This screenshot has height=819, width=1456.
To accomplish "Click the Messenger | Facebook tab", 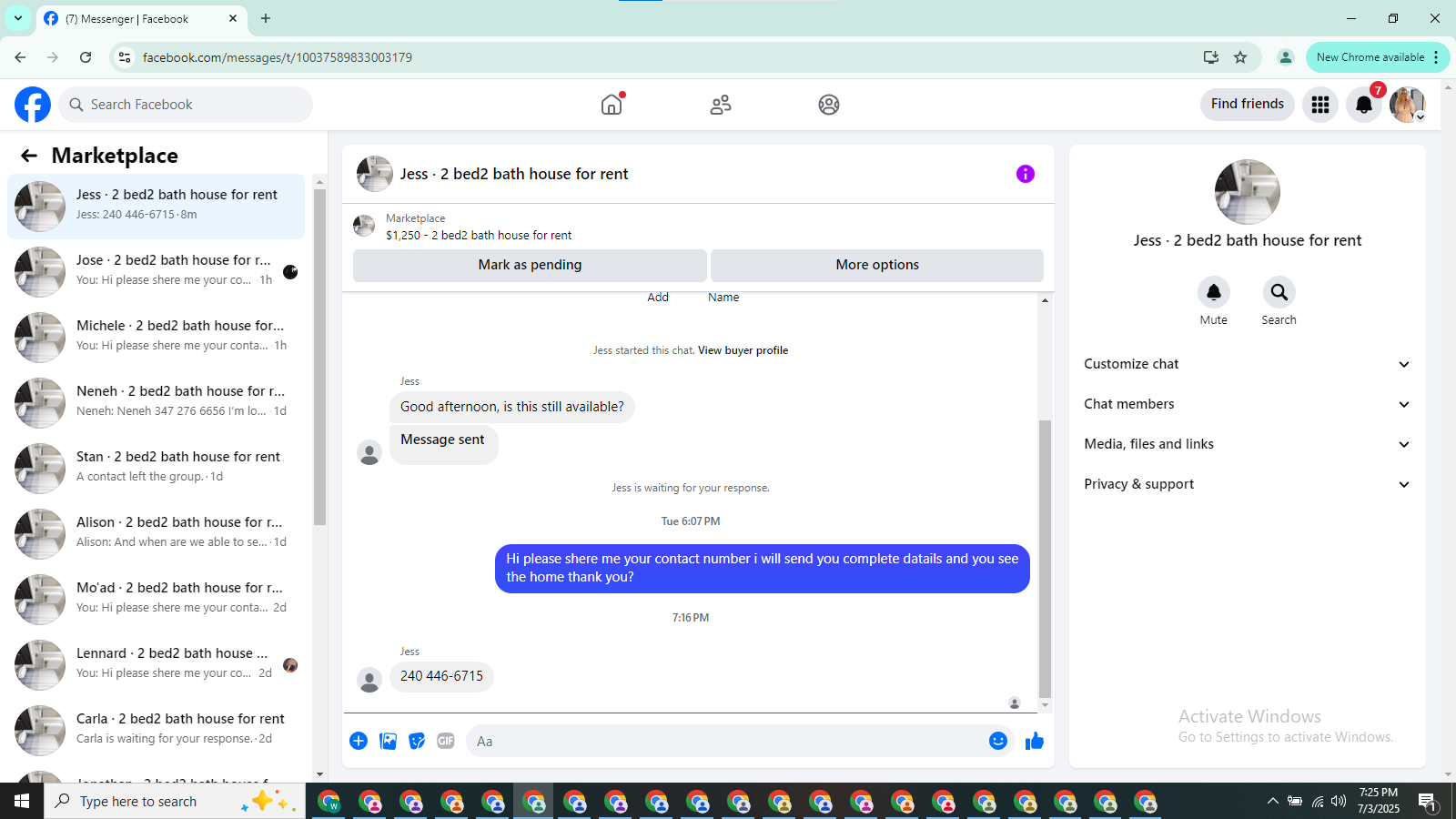I will click(x=141, y=18).
